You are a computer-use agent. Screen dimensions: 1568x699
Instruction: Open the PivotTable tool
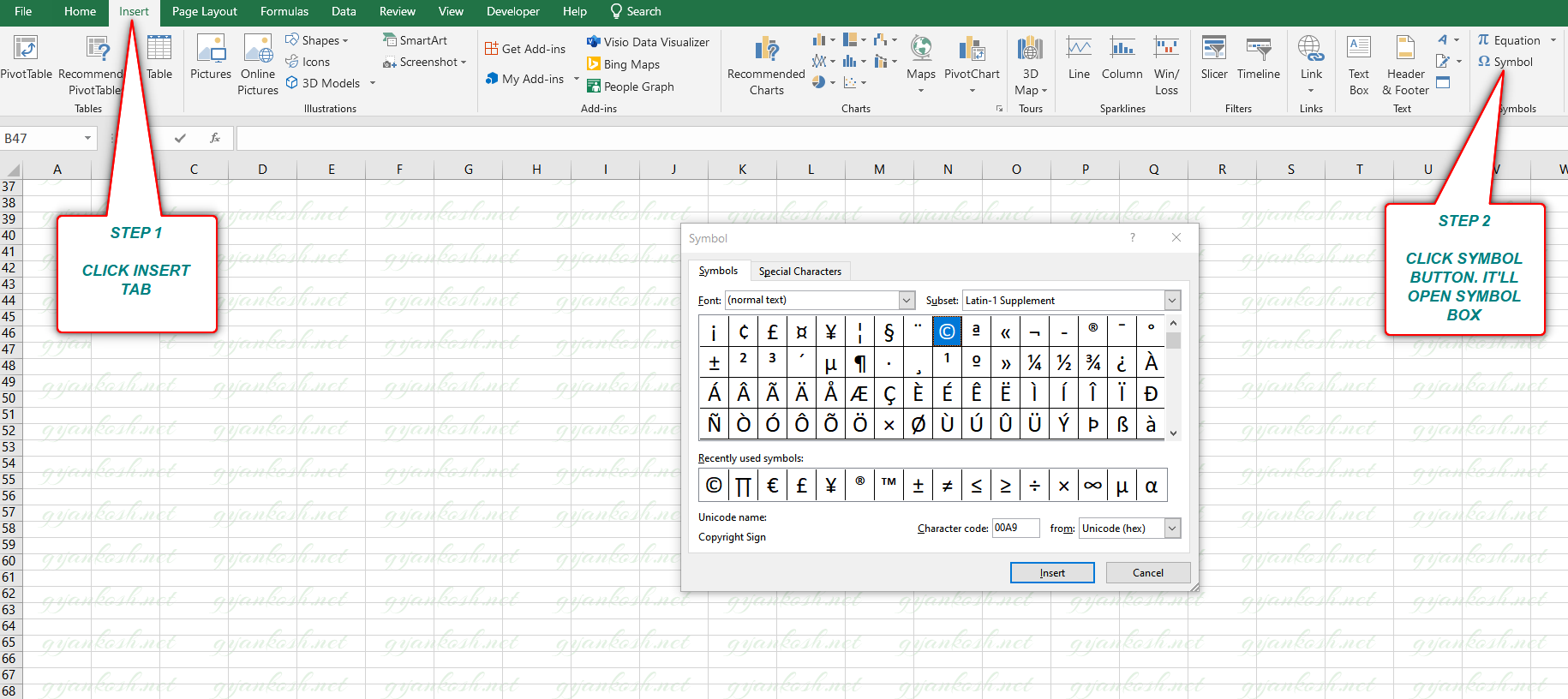26,57
